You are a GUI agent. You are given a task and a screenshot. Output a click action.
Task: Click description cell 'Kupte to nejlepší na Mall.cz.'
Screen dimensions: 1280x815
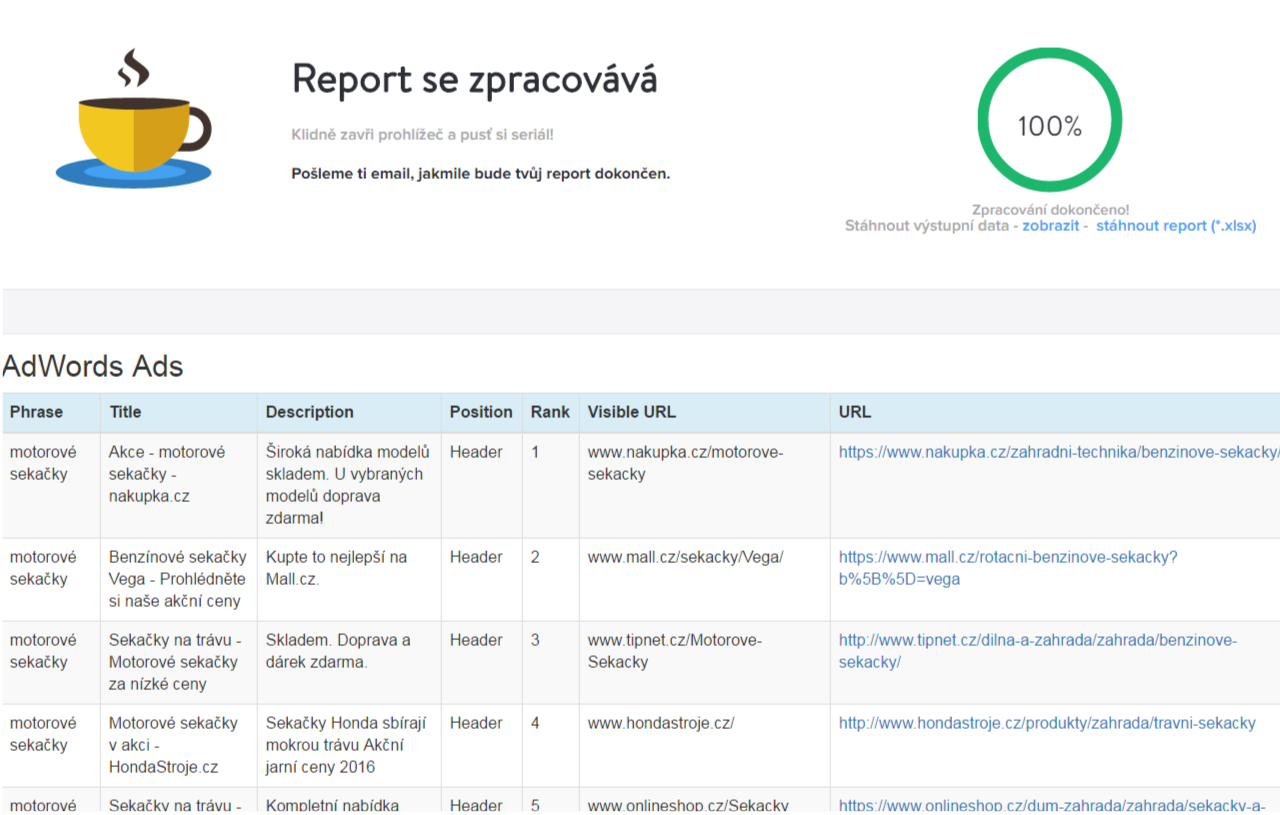point(336,568)
